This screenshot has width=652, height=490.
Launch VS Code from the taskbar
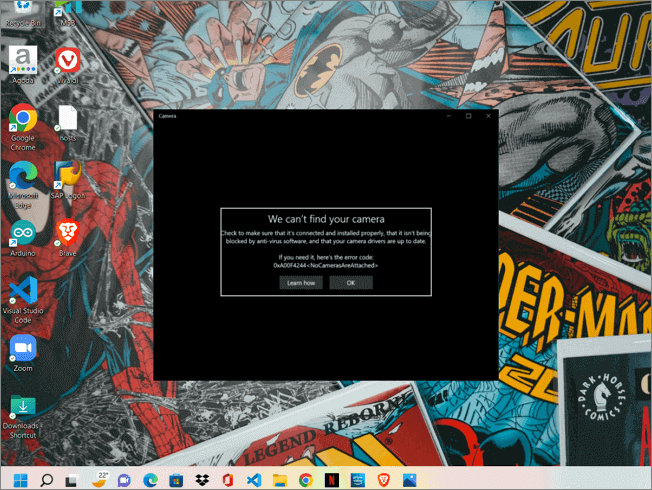(x=254, y=480)
